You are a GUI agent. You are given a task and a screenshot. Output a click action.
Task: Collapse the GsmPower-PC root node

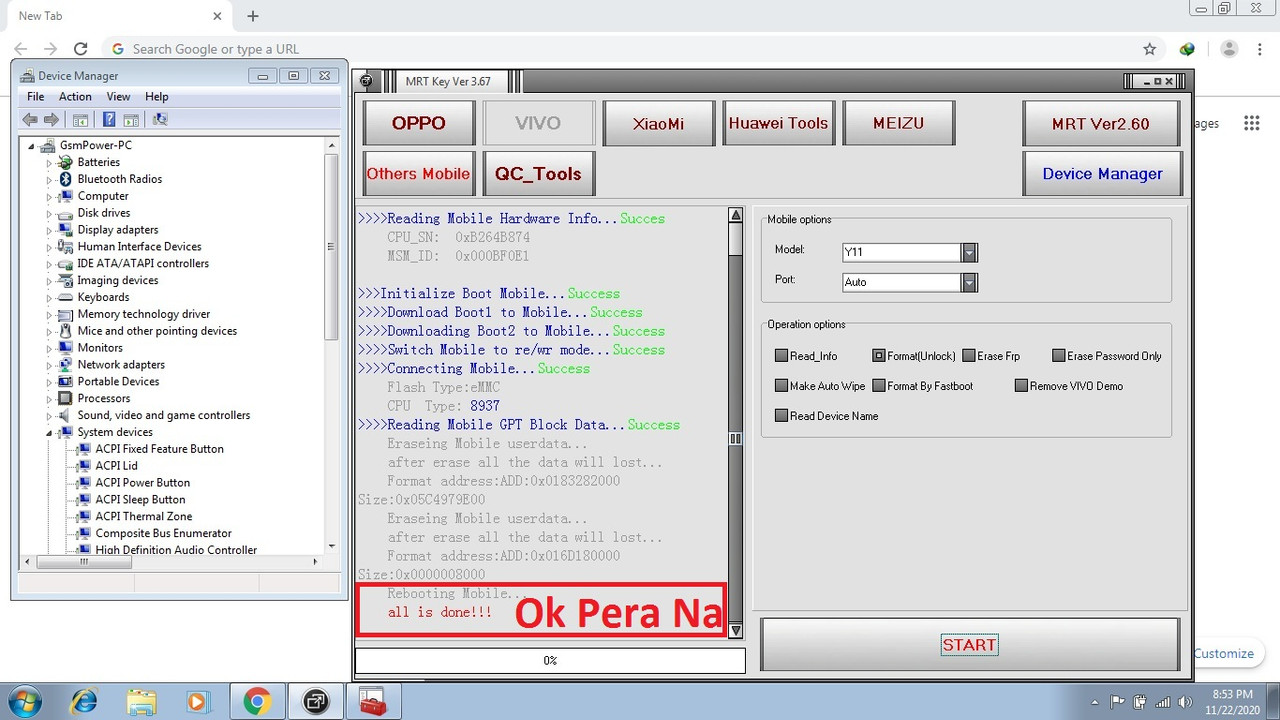coord(31,146)
